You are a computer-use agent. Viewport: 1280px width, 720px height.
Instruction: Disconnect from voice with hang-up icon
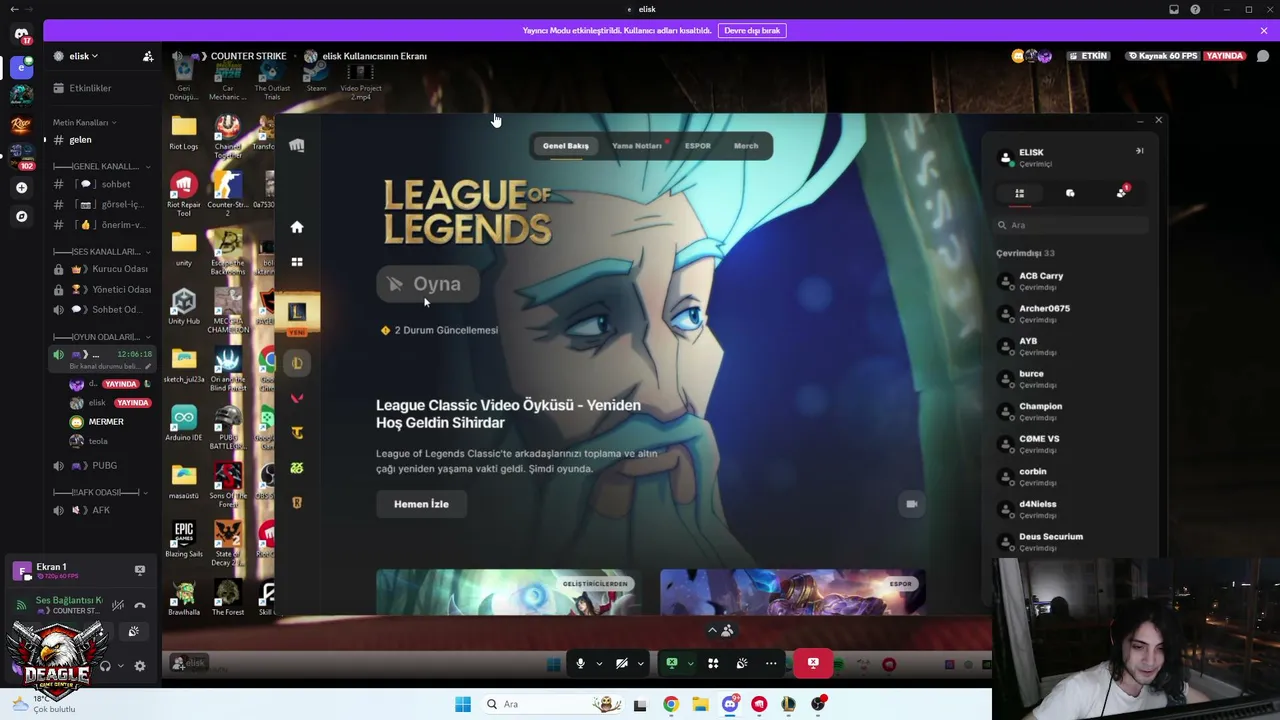point(140,605)
